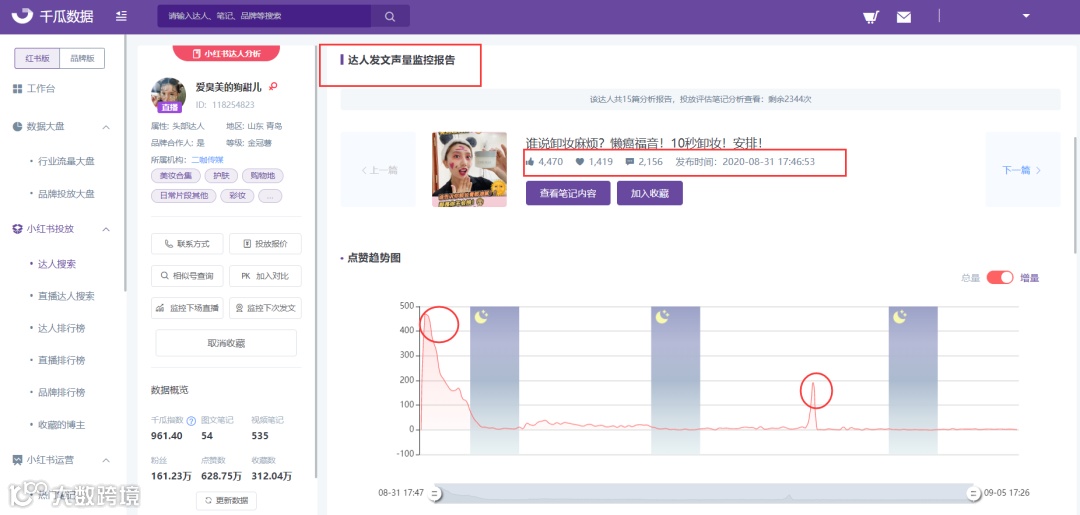Open 行业流量大盘 menu item
This screenshot has width=1080, height=515.
click(66, 161)
